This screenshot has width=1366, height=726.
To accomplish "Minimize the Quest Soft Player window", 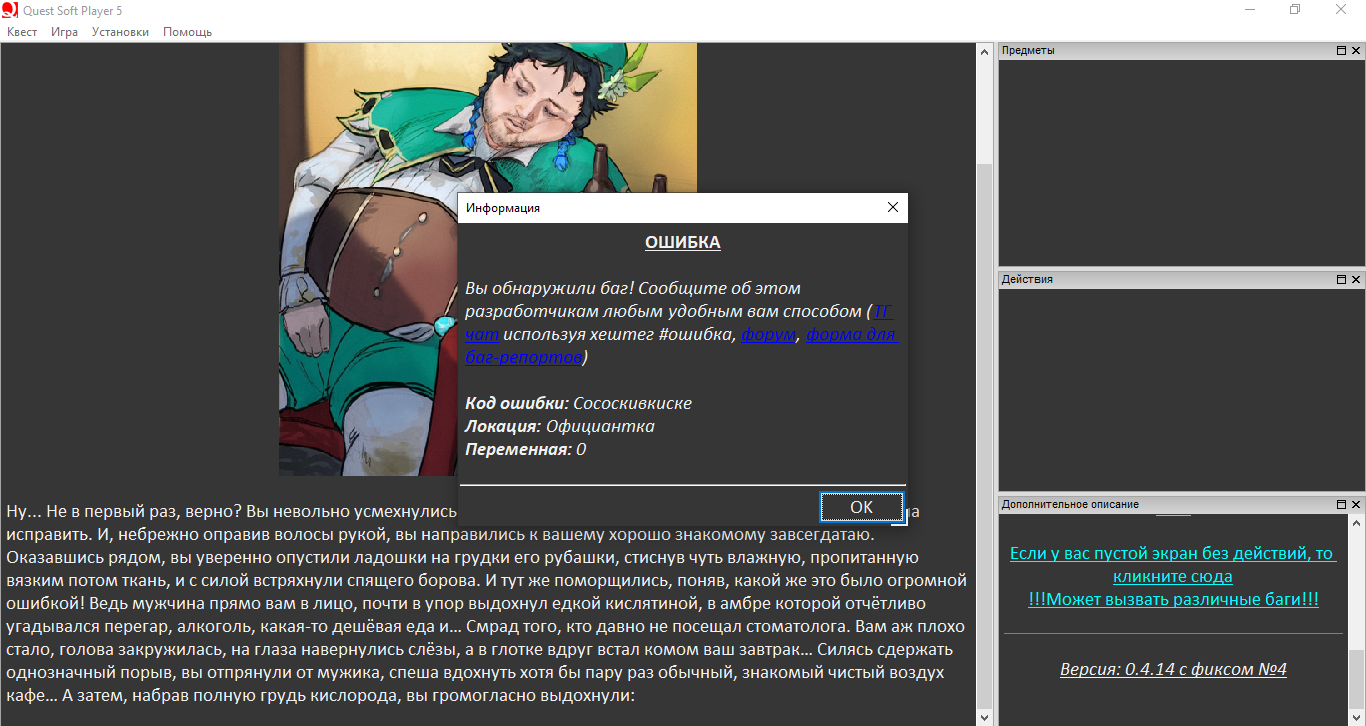I will pos(1250,10).
